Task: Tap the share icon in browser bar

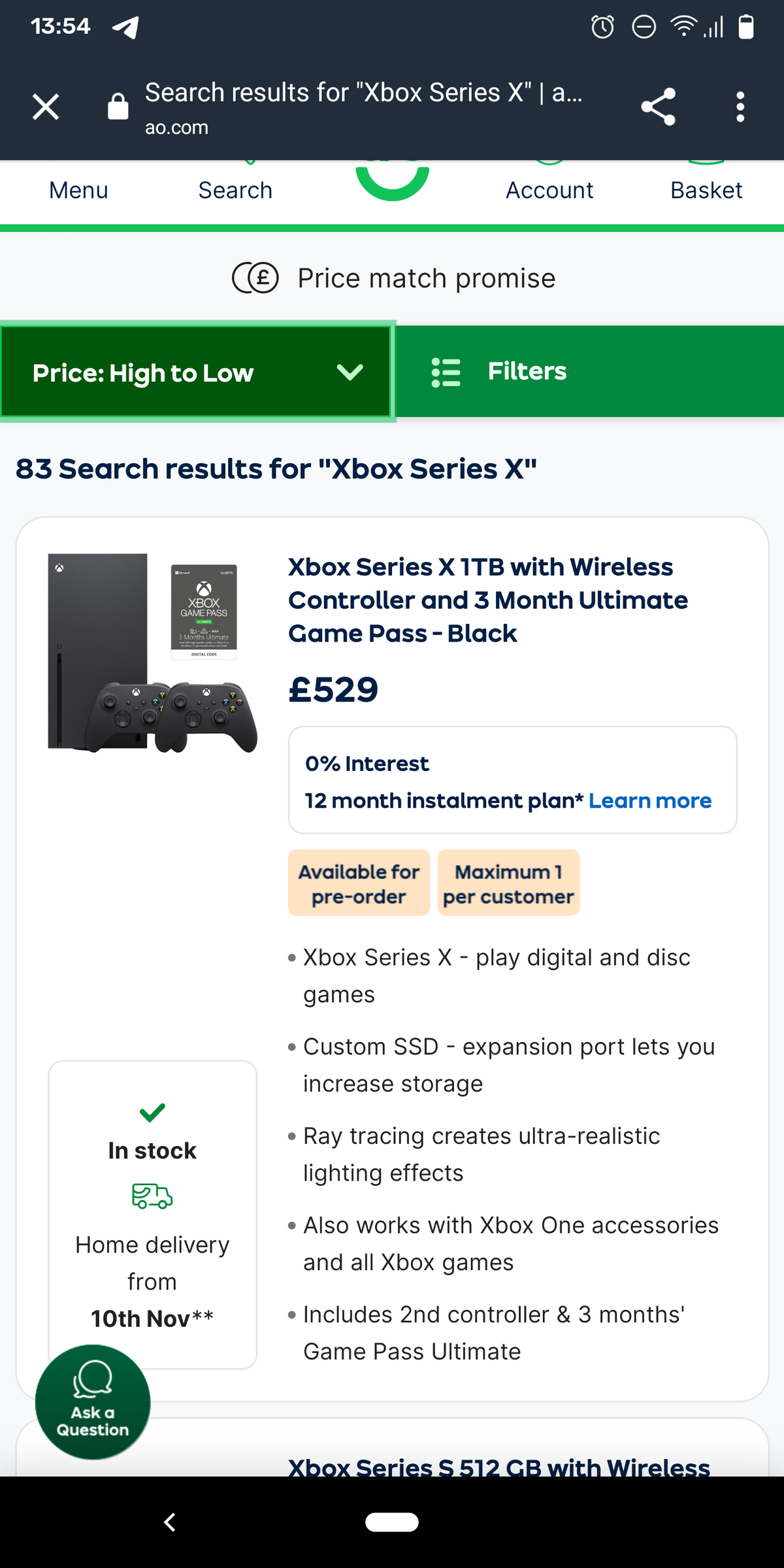Action: (x=658, y=106)
